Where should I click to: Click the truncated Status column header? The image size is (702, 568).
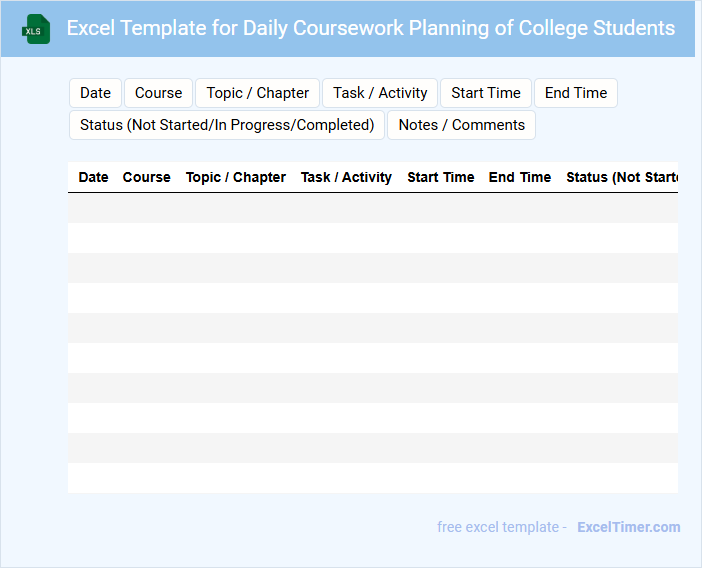(621, 177)
